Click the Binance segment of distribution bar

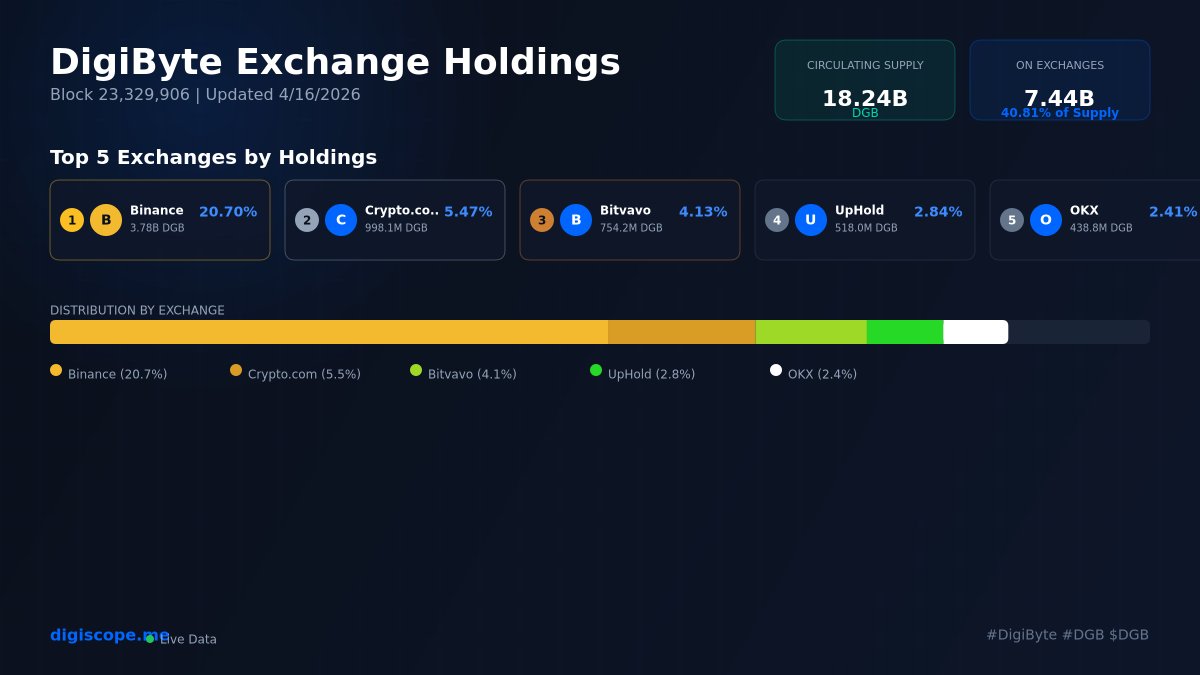[x=328, y=332]
